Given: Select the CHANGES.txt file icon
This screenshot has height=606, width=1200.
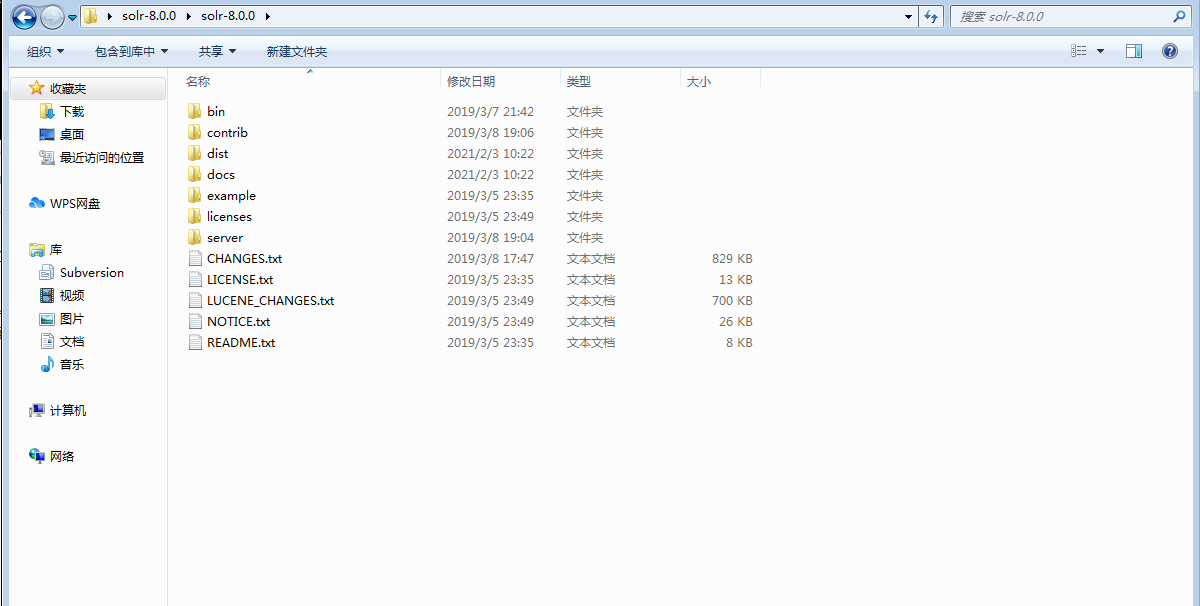Looking at the screenshot, I should point(195,259).
